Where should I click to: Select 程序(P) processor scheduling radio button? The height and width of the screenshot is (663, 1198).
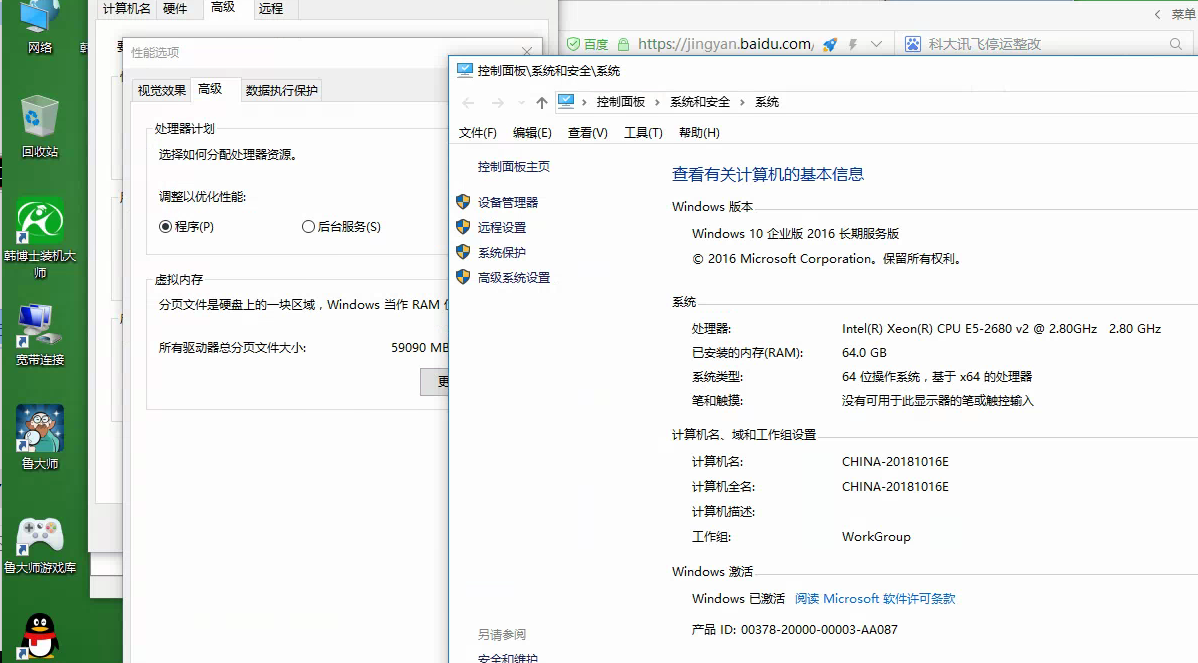click(x=166, y=227)
